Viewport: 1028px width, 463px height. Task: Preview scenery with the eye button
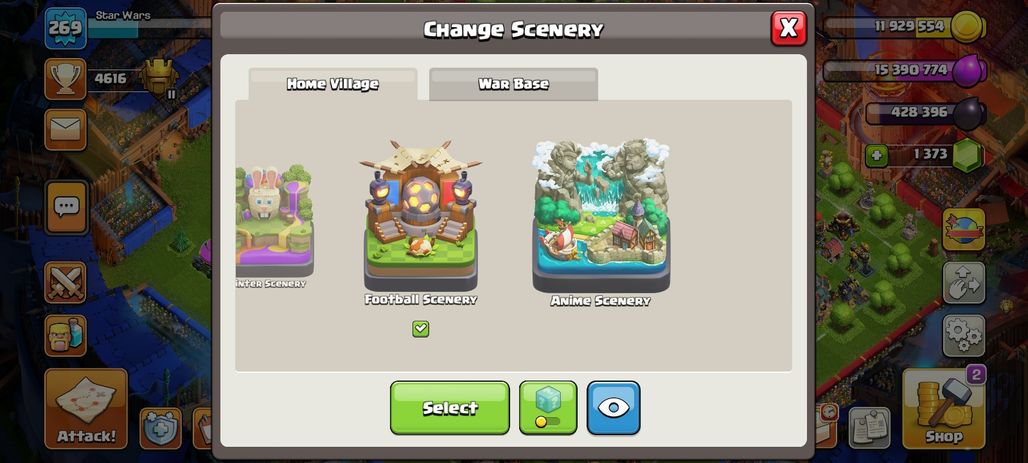613,408
